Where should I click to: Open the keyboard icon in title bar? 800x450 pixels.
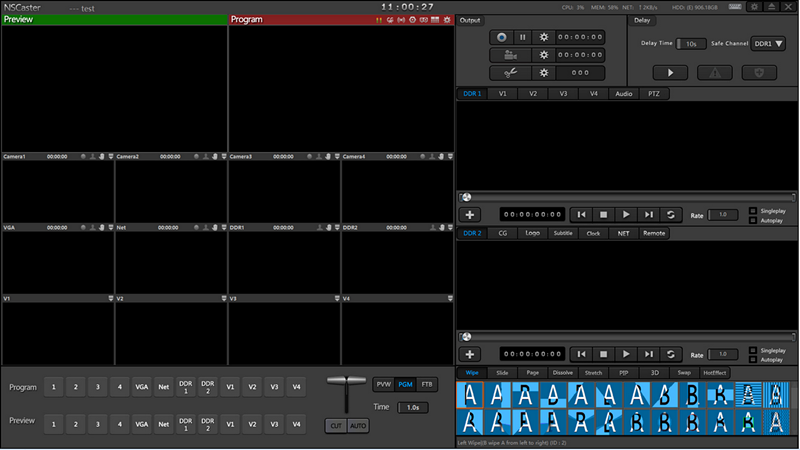pos(736,7)
